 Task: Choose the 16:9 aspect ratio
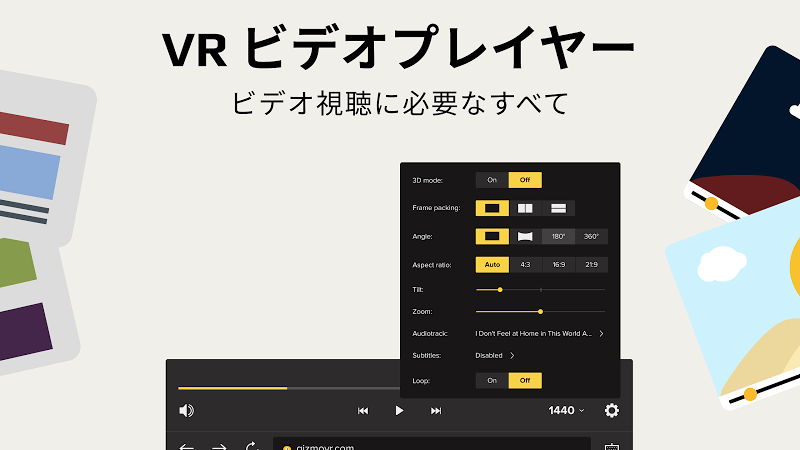click(558, 265)
